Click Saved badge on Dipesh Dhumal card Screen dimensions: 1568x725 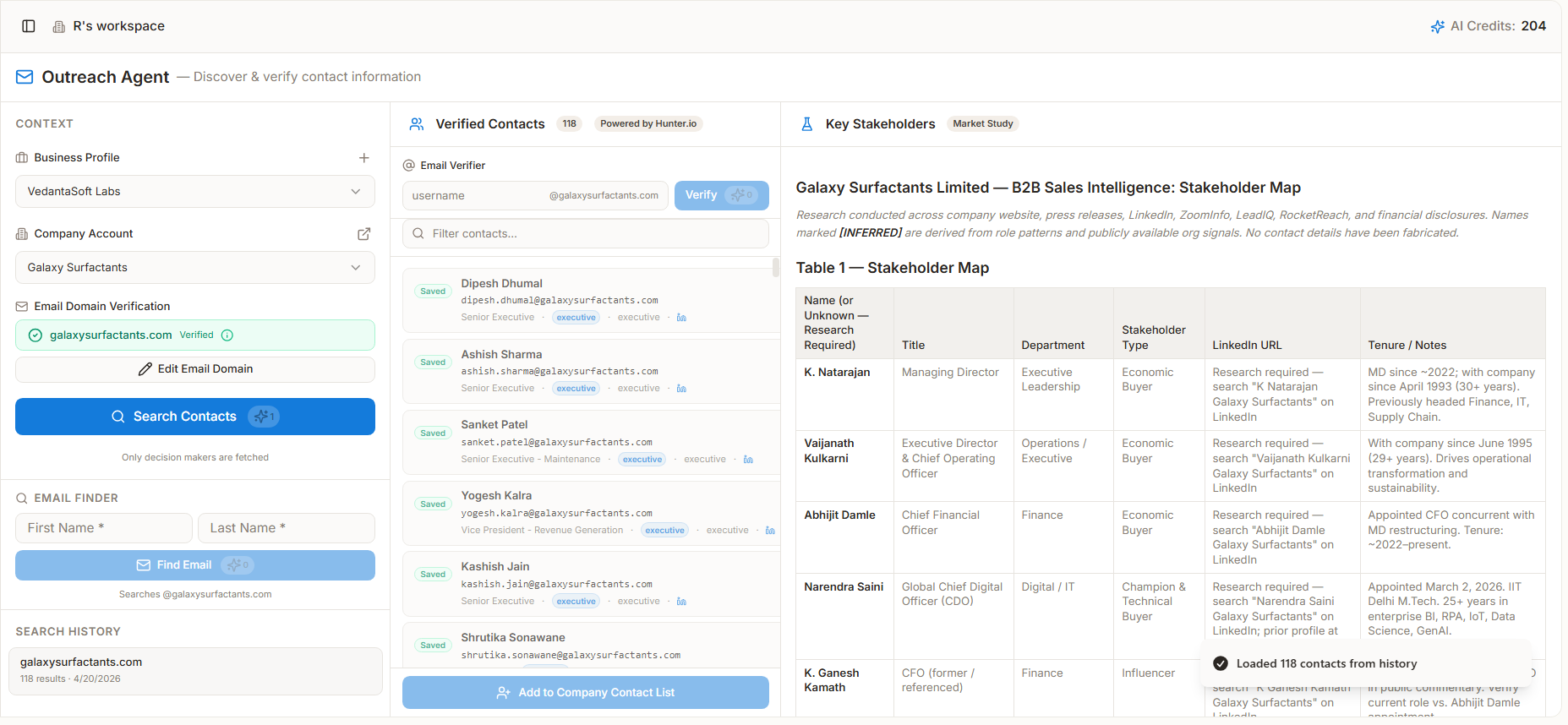433,292
